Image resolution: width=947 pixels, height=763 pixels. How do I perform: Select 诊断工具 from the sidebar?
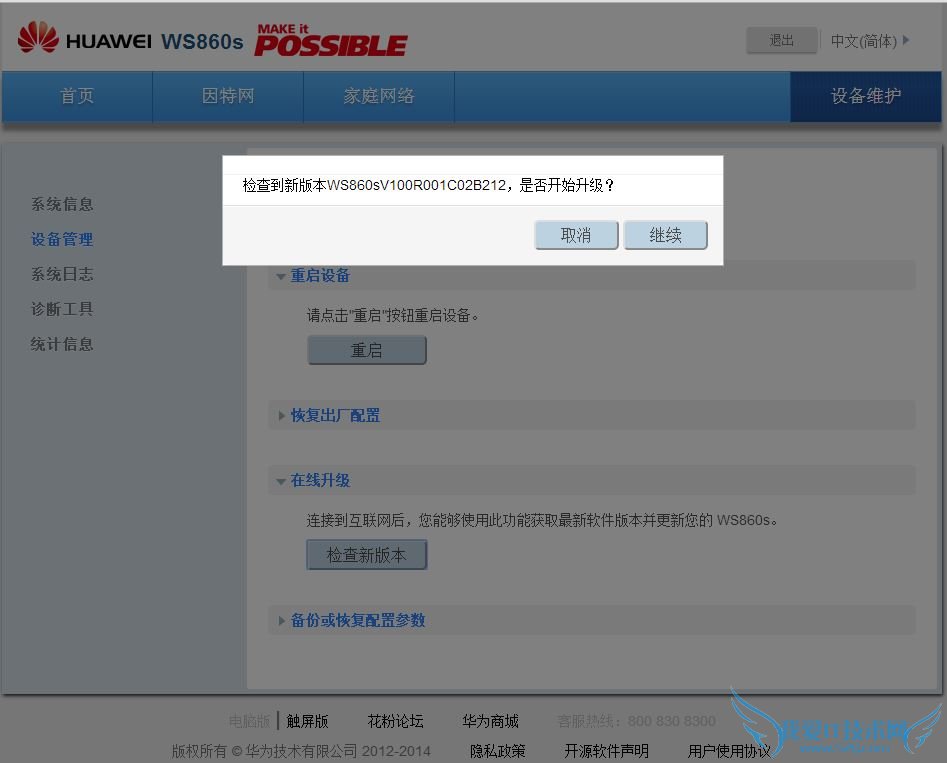point(61,309)
